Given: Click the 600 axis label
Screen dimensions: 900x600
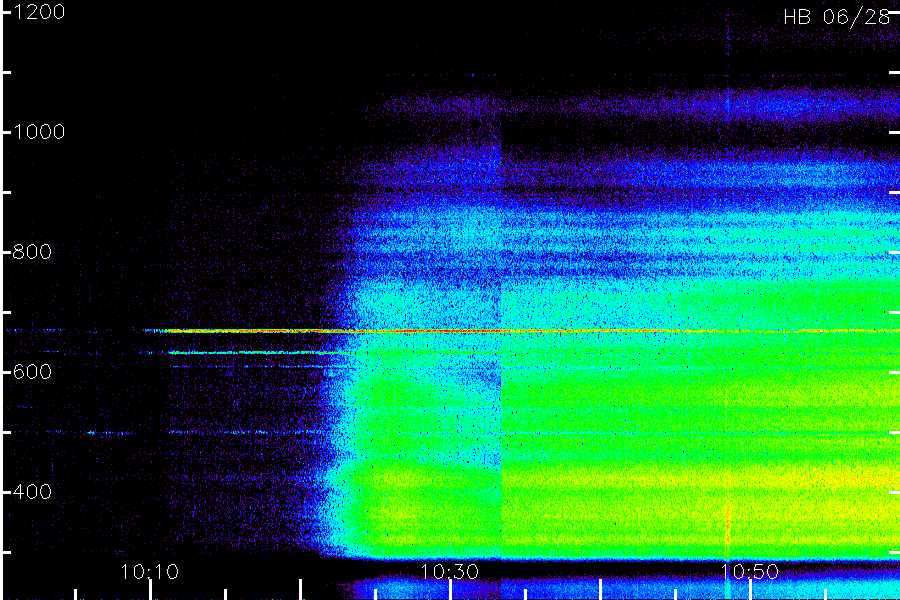Looking at the screenshot, I should (x=32, y=371).
